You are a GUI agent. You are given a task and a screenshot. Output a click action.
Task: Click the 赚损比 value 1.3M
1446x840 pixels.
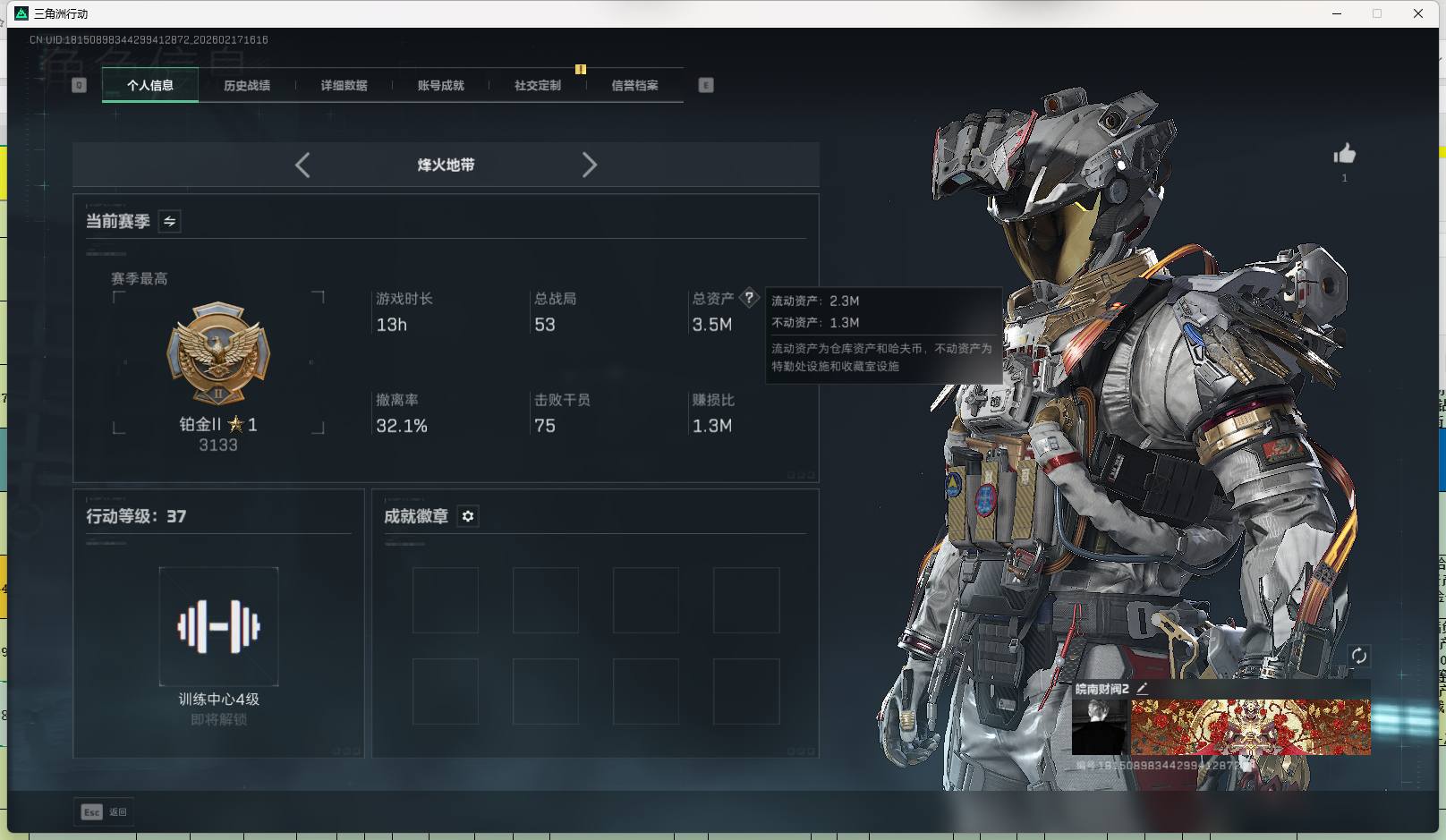point(712,426)
